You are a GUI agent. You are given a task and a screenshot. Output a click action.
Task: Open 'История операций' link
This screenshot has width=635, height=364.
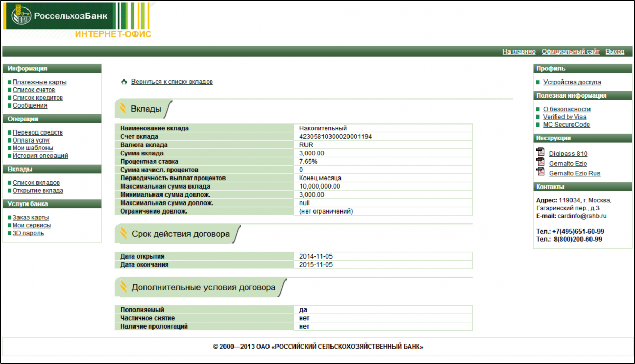click(x=40, y=155)
